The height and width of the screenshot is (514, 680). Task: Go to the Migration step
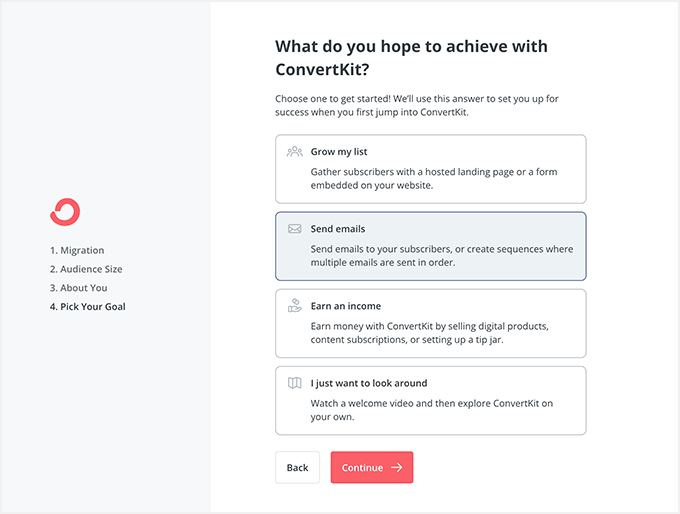tap(77, 250)
